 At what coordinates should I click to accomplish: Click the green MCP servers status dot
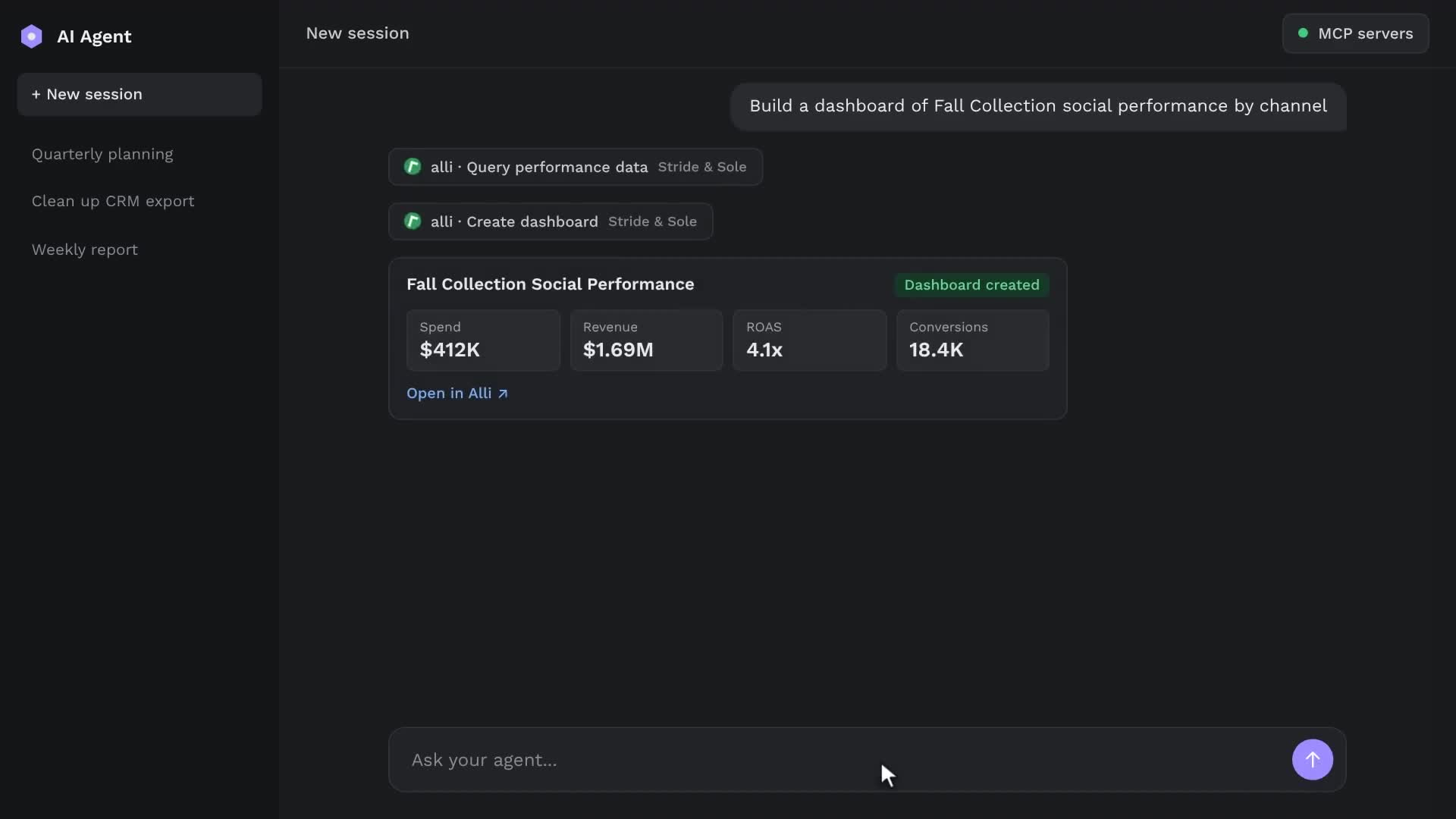point(1303,33)
